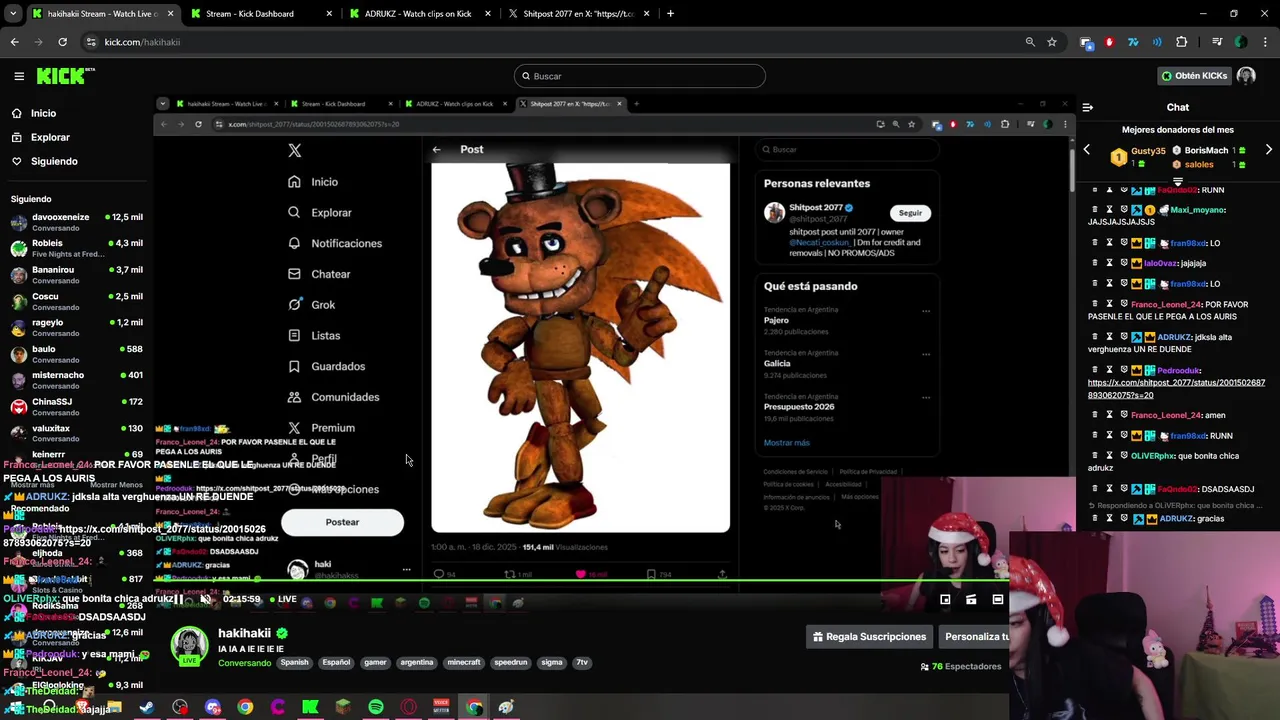This screenshot has width=1280, height=720.
Task: Open Kick app from the taskbar
Action: (x=310, y=707)
